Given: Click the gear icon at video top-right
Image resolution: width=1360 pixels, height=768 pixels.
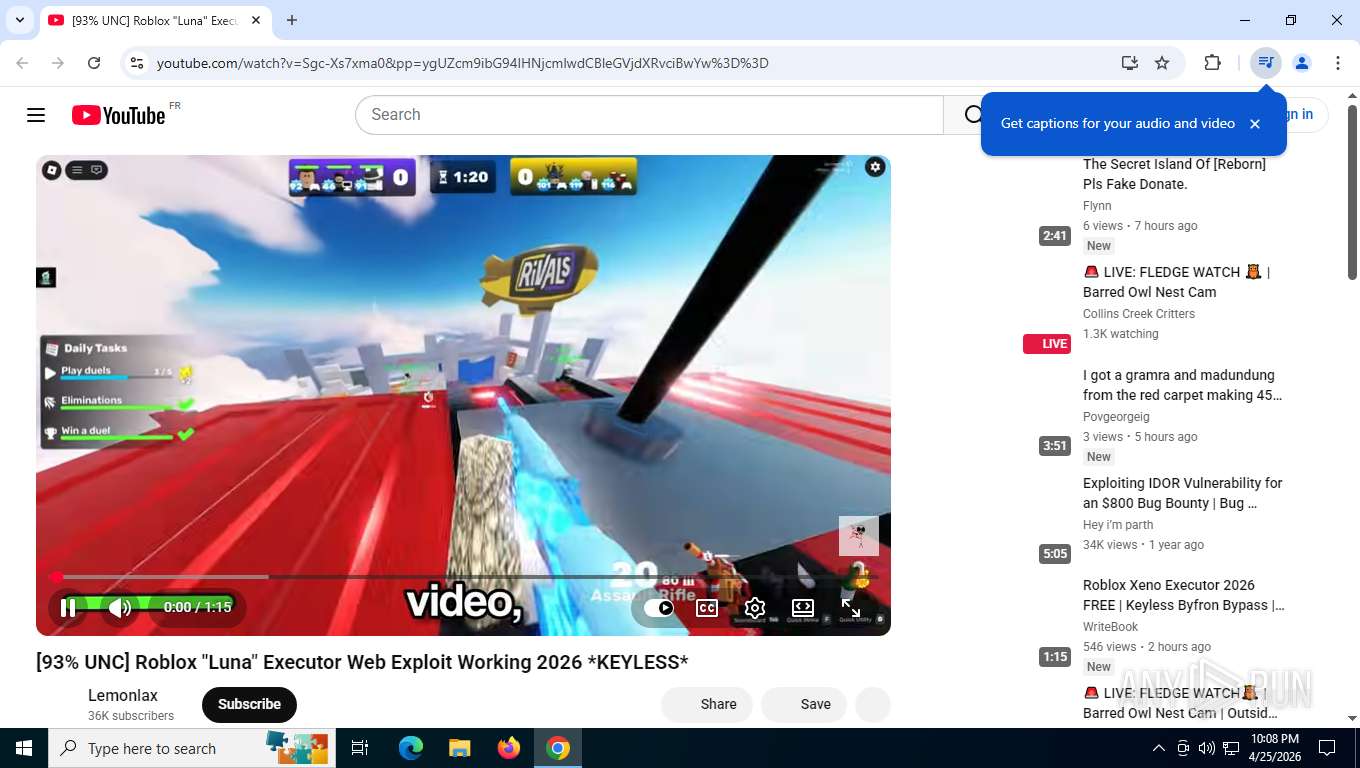Looking at the screenshot, I should coord(875,167).
